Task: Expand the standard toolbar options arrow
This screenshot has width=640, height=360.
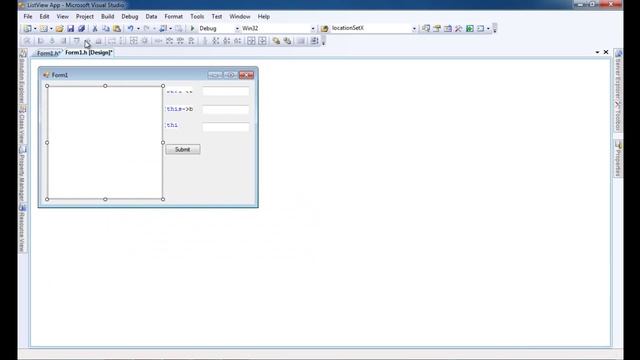Action: 495,29
